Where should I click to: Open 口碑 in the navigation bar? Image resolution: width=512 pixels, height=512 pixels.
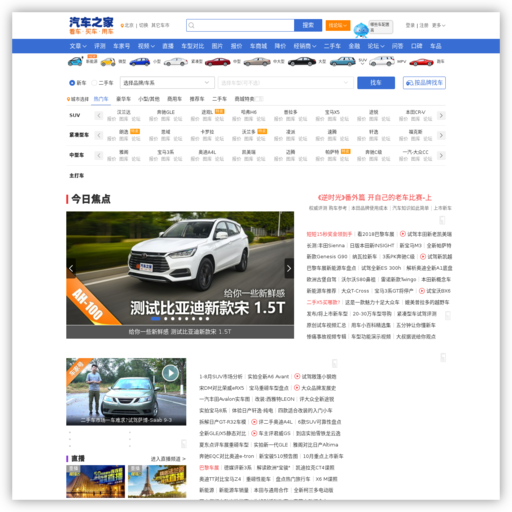coord(416,46)
